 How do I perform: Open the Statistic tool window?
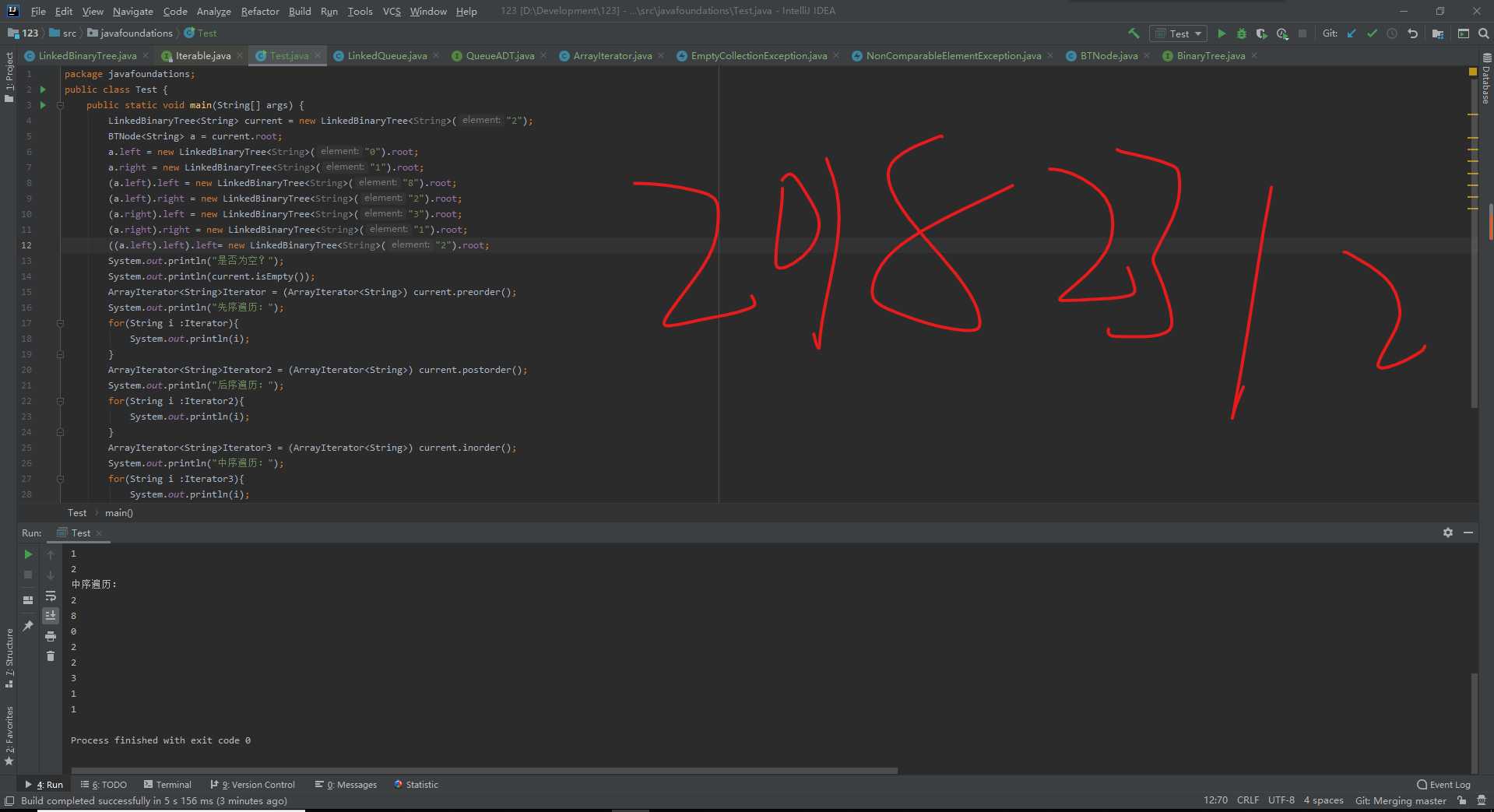tap(417, 785)
